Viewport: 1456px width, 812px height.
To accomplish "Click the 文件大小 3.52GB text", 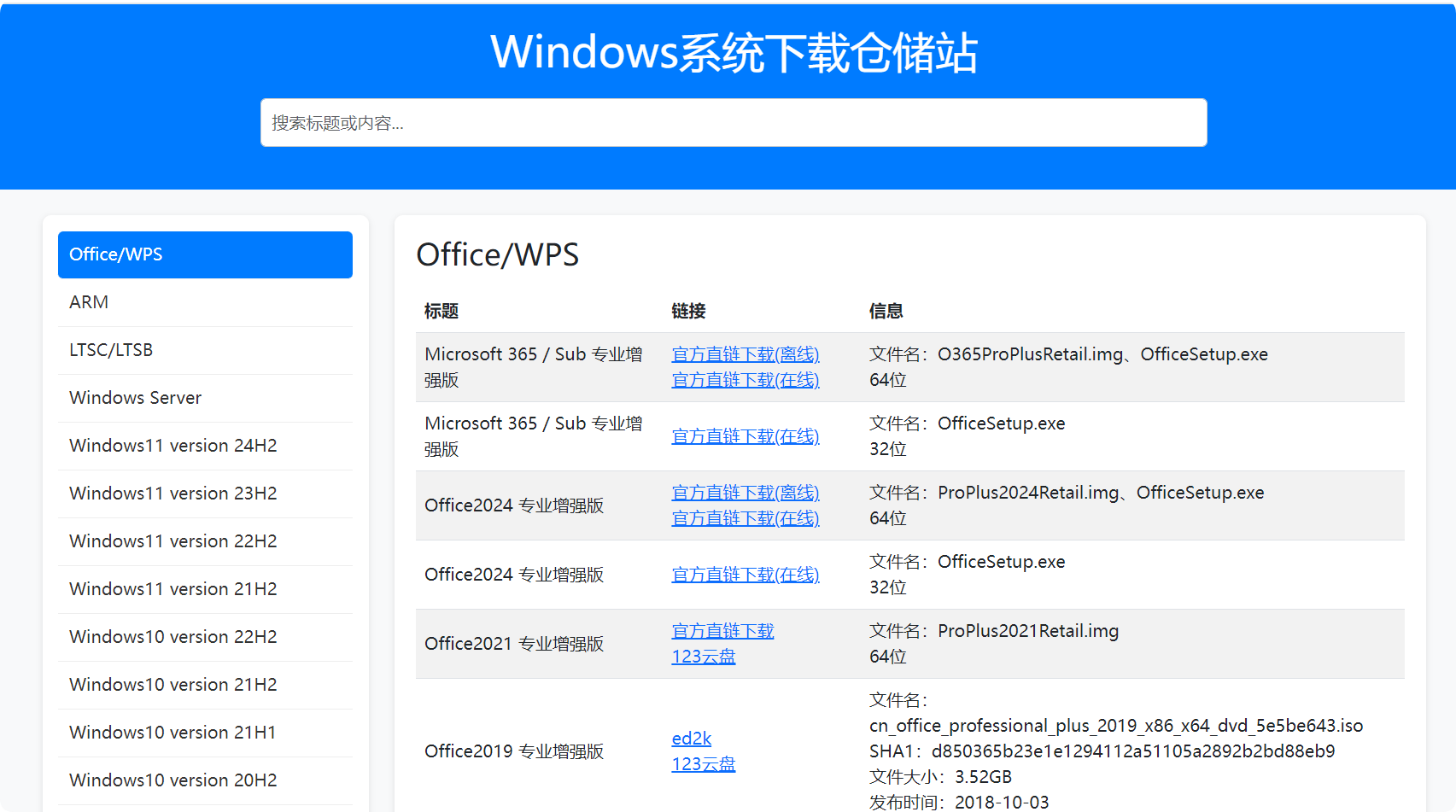I will click(x=940, y=777).
